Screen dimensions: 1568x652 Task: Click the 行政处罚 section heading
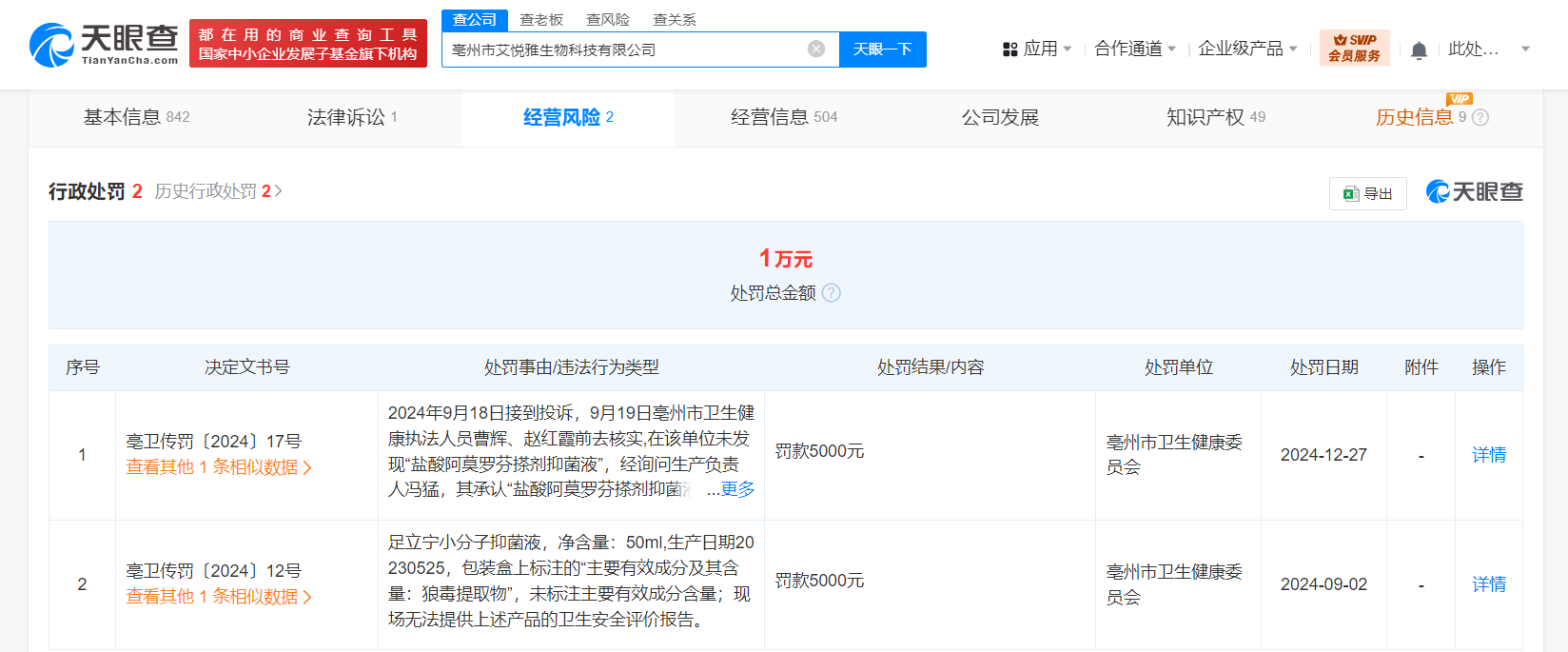(87, 191)
